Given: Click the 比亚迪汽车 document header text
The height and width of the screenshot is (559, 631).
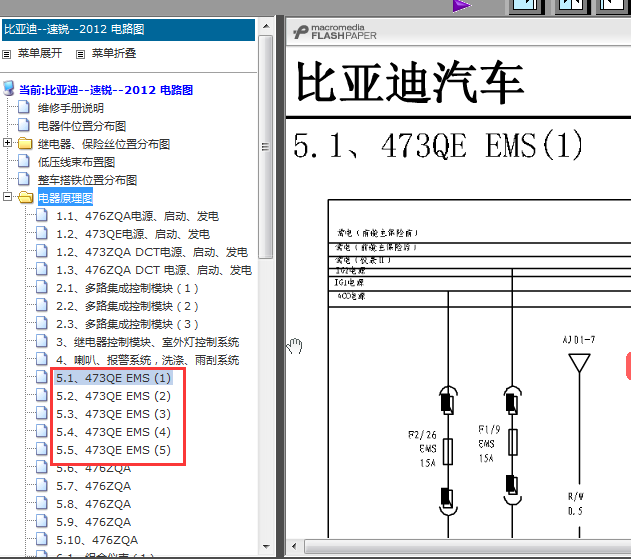Looking at the screenshot, I should 410,81.
